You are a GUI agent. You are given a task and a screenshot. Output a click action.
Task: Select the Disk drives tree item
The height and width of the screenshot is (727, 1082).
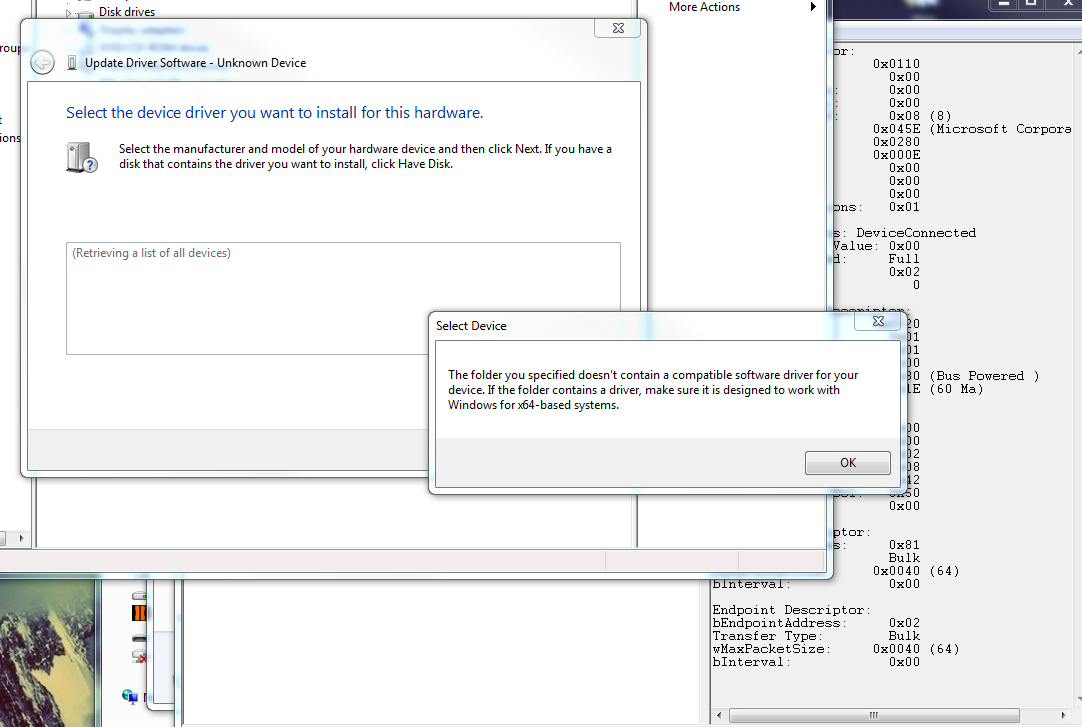pyautogui.click(x=127, y=12)
